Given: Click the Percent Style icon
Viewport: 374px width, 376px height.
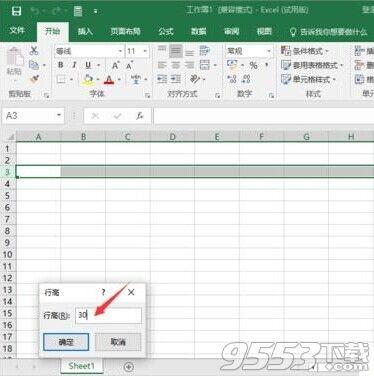Looking at the screenshot, I should pyautogui.click(x=254, y=65).
